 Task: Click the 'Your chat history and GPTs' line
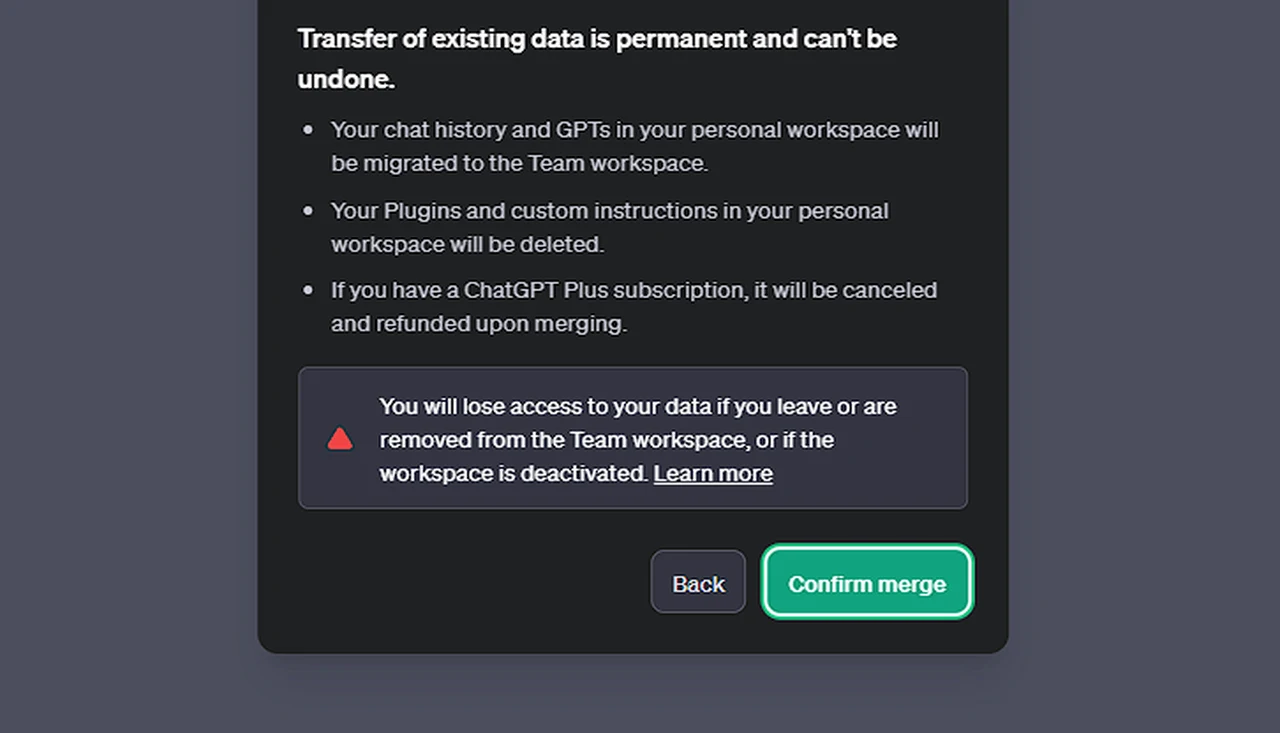click(635, 130)
